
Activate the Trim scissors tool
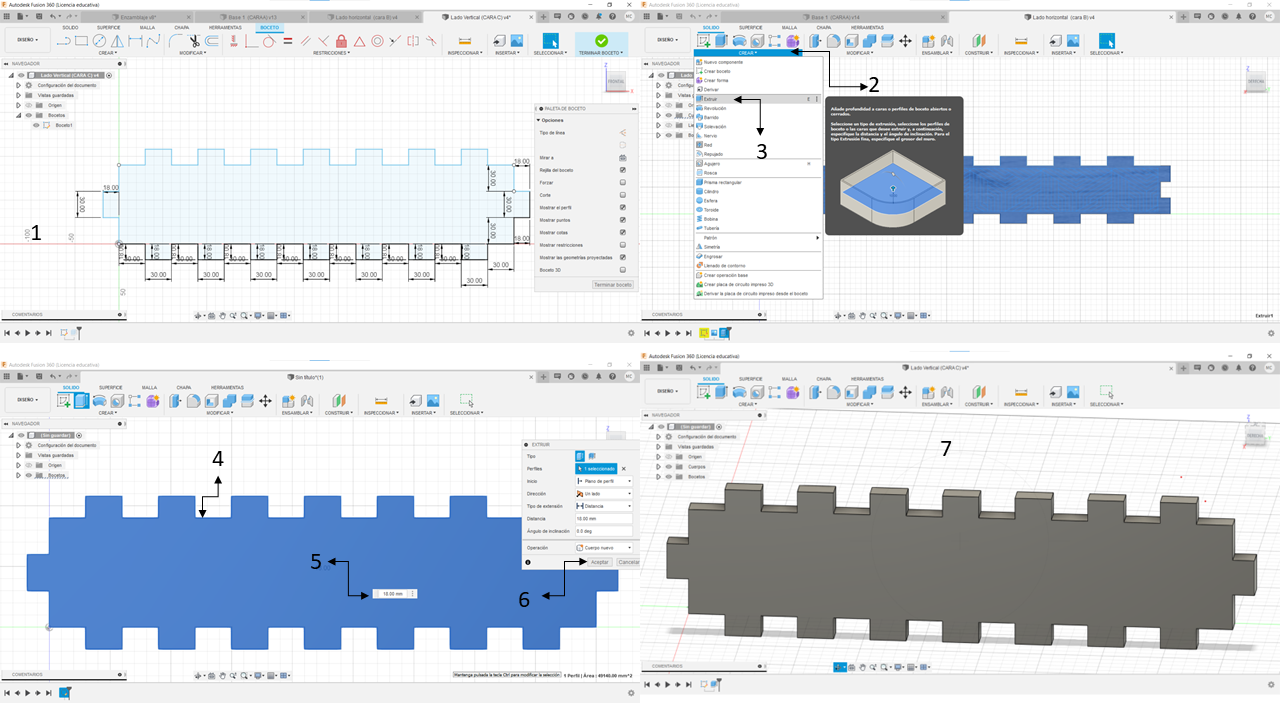click(194, 41)
